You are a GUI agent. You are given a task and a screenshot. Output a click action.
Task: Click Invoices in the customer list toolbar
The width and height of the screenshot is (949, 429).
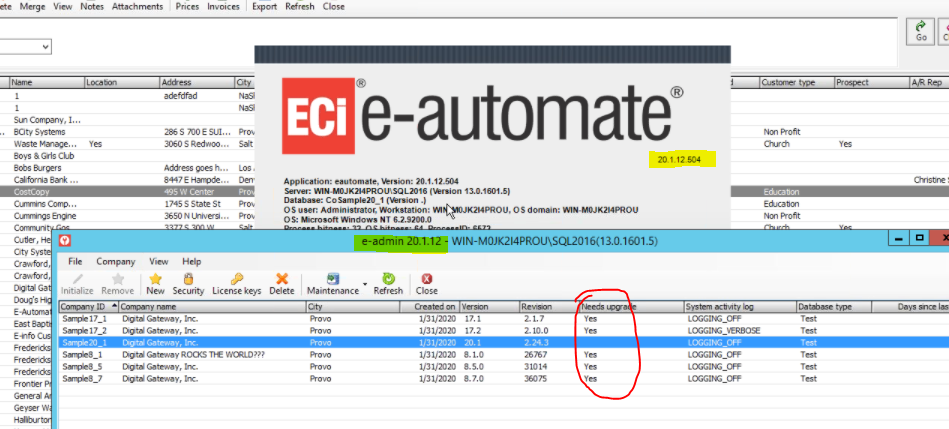click(223, 7)
